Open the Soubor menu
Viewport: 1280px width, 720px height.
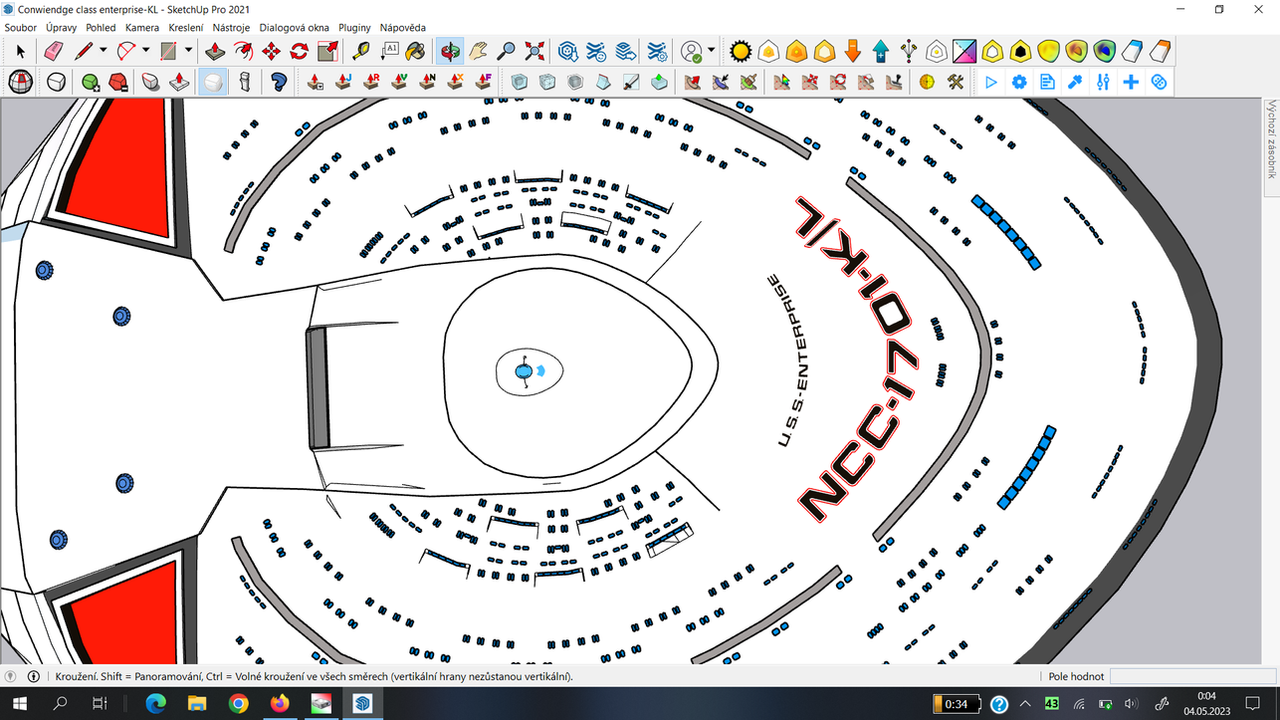pos(21,28)
